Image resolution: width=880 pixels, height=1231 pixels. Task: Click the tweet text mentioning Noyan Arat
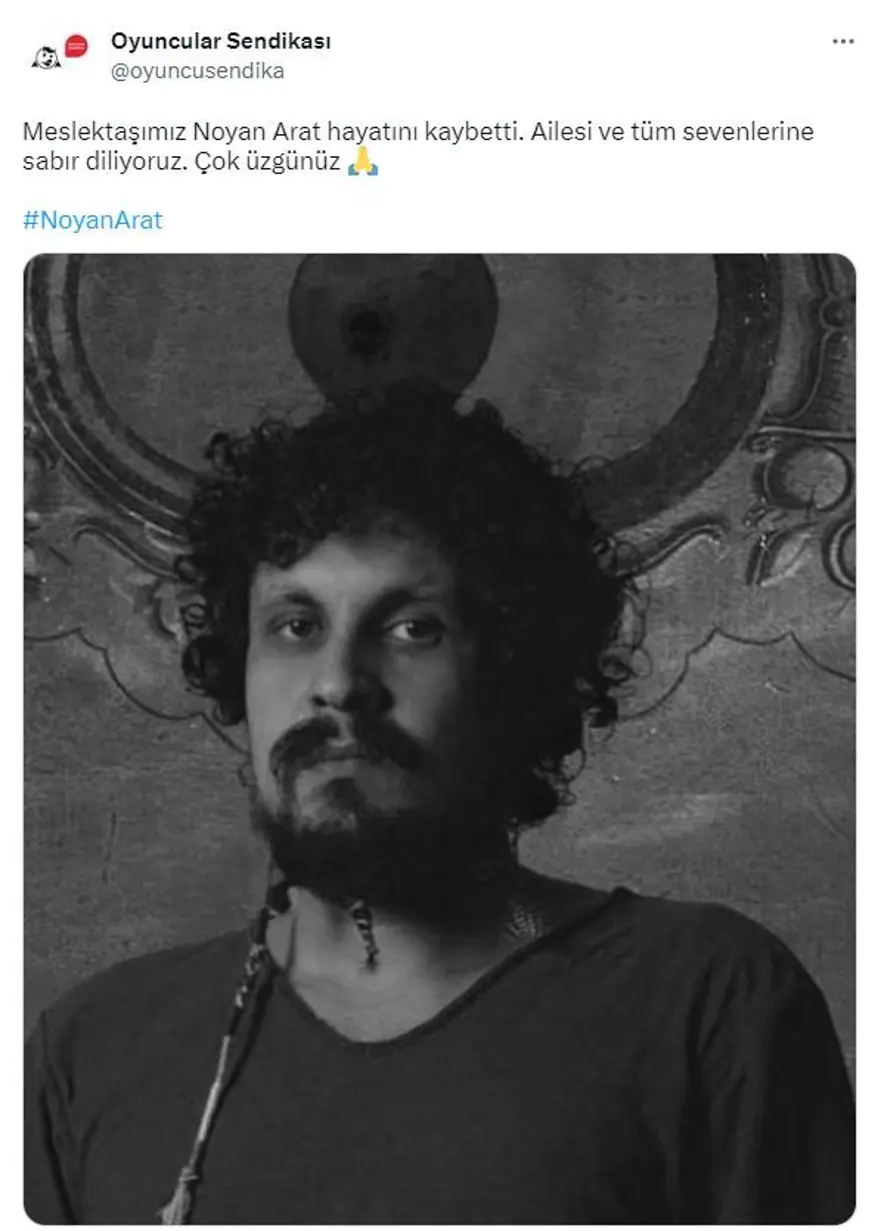pyautogui.click(x=418, y=147)
